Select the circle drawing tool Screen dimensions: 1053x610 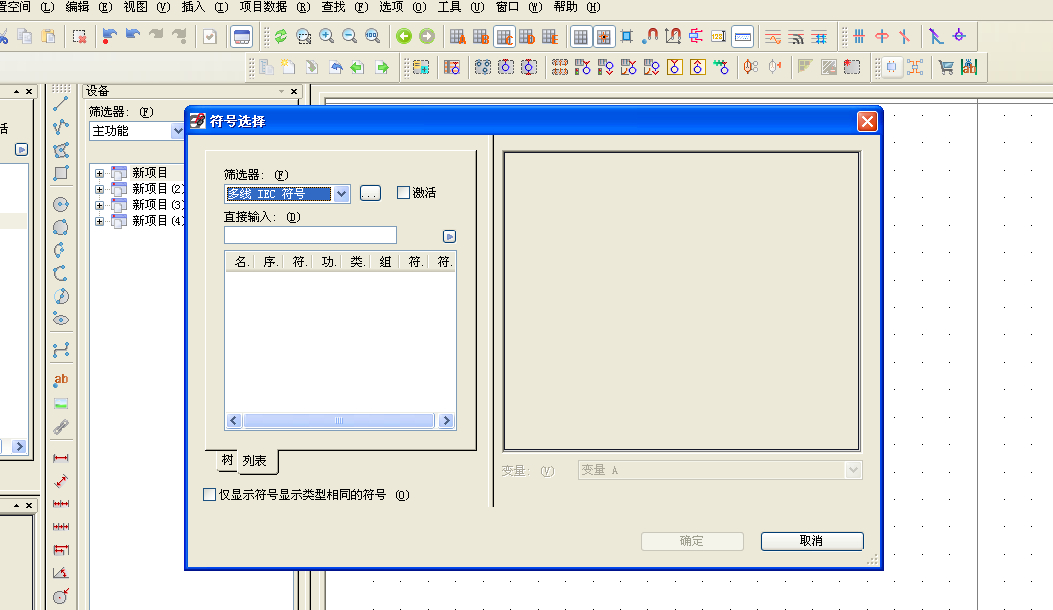60,204
